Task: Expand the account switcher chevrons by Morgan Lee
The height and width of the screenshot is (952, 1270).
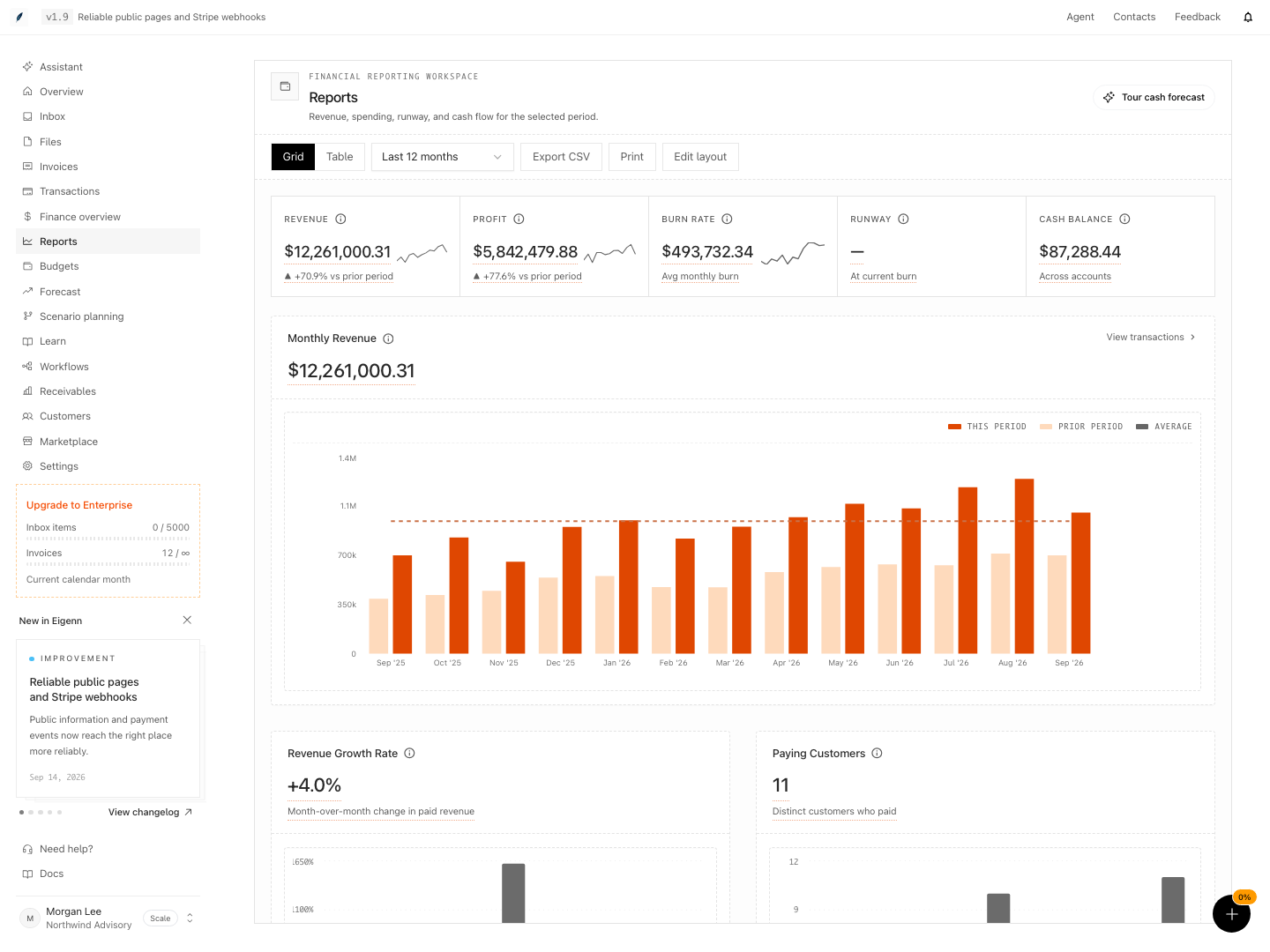Action: (x=190, y=919)
